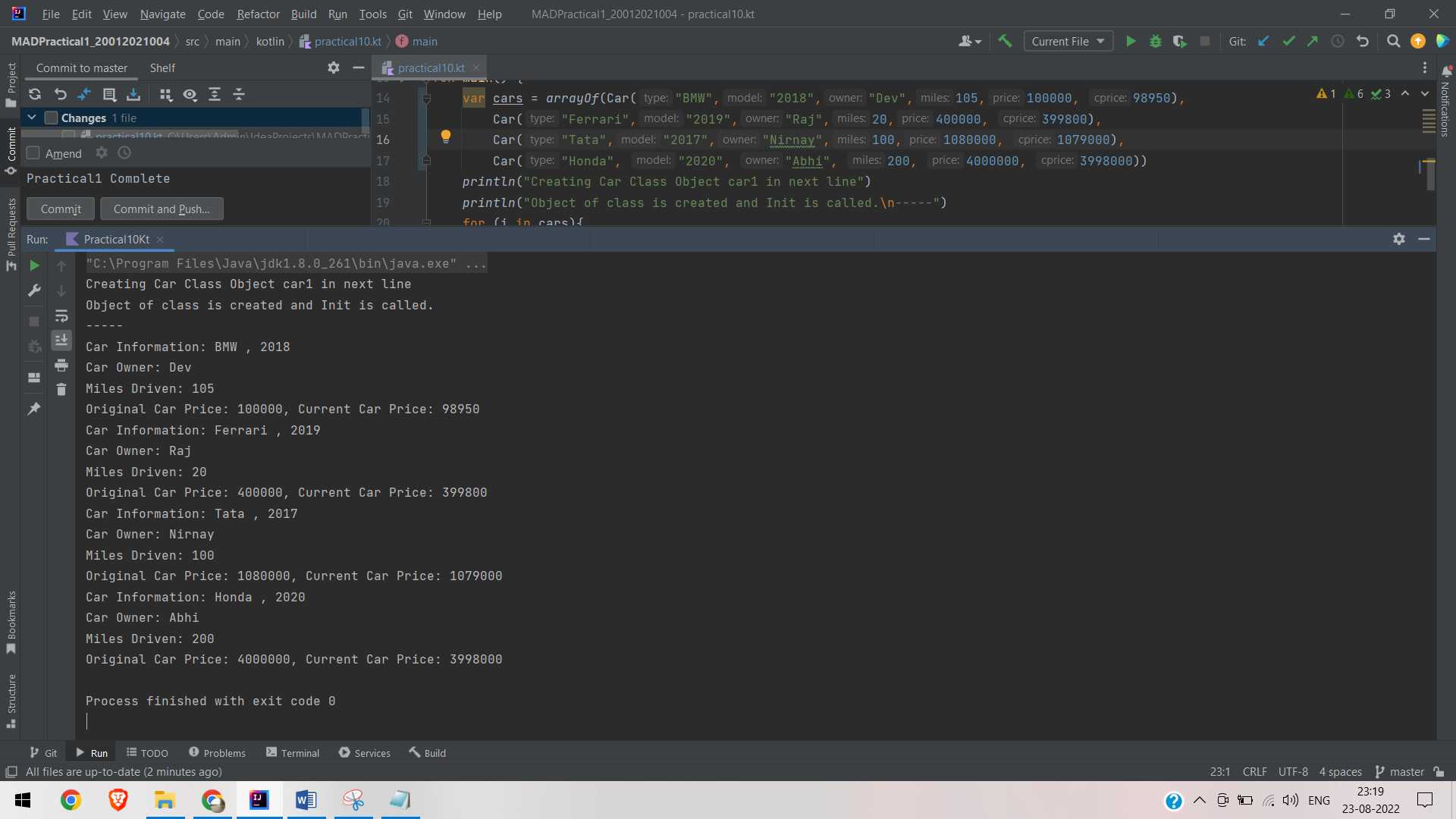The width and height of the screenshot is (1456, 819).
Task: Enable the Amend checkbox
Action: [33, 152]
